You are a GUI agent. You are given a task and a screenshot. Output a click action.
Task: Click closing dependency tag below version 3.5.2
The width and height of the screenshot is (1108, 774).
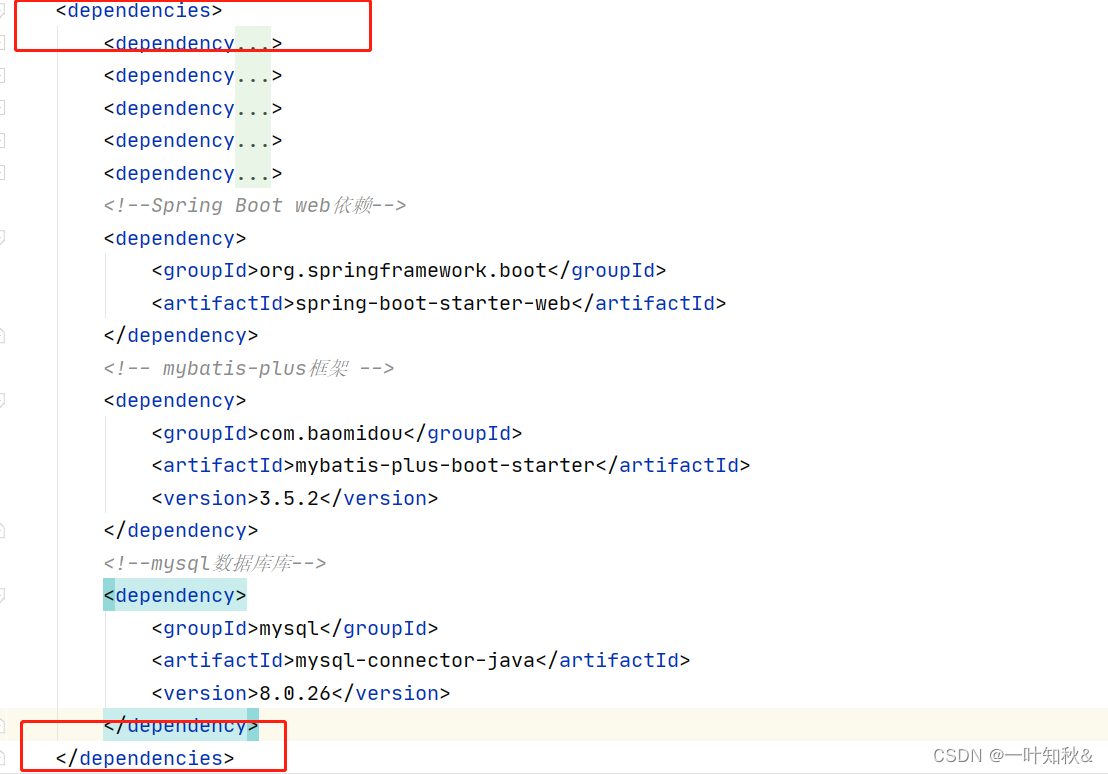[181, 531]
